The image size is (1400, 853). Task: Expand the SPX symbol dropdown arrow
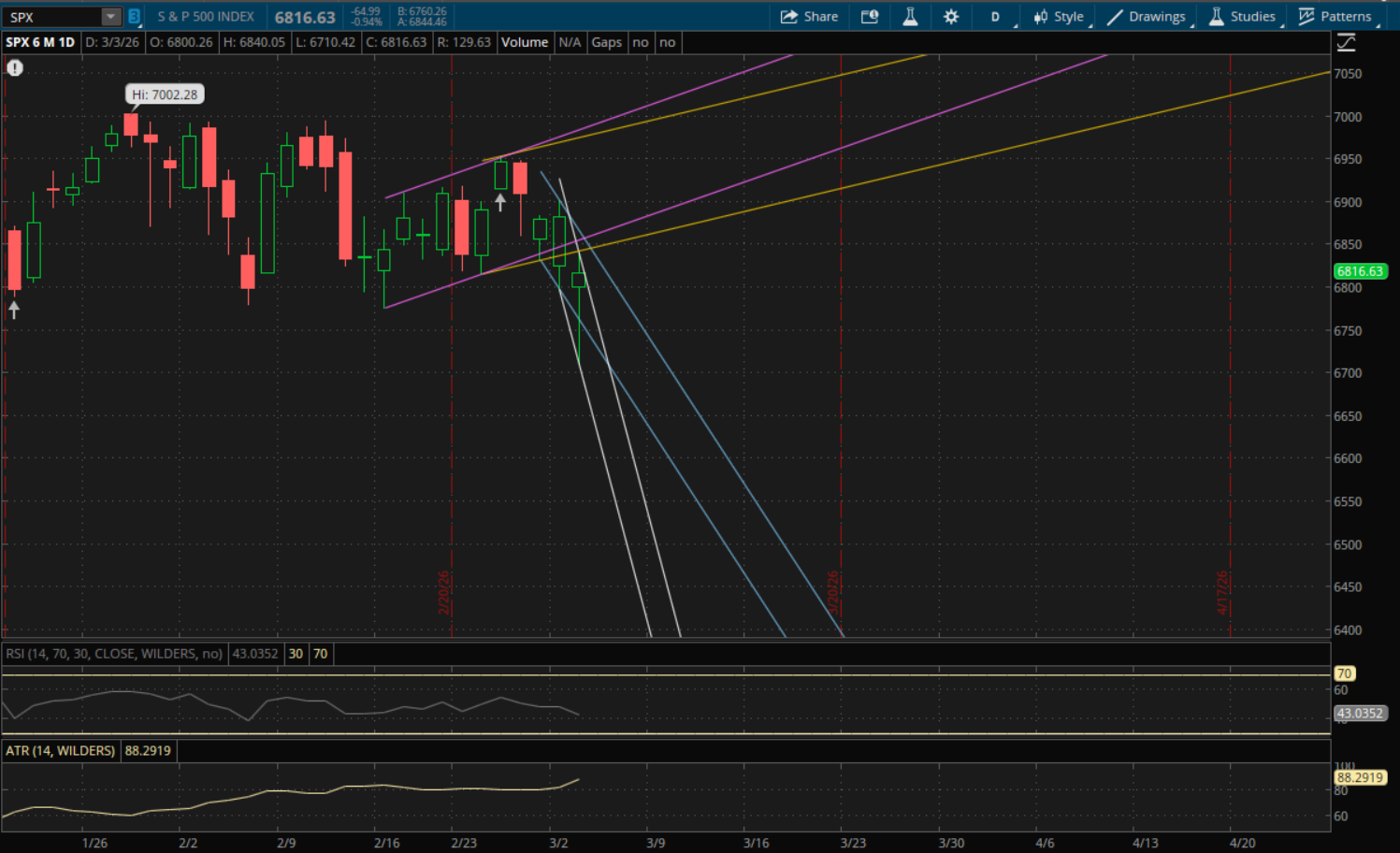click(x=110, y=17)
